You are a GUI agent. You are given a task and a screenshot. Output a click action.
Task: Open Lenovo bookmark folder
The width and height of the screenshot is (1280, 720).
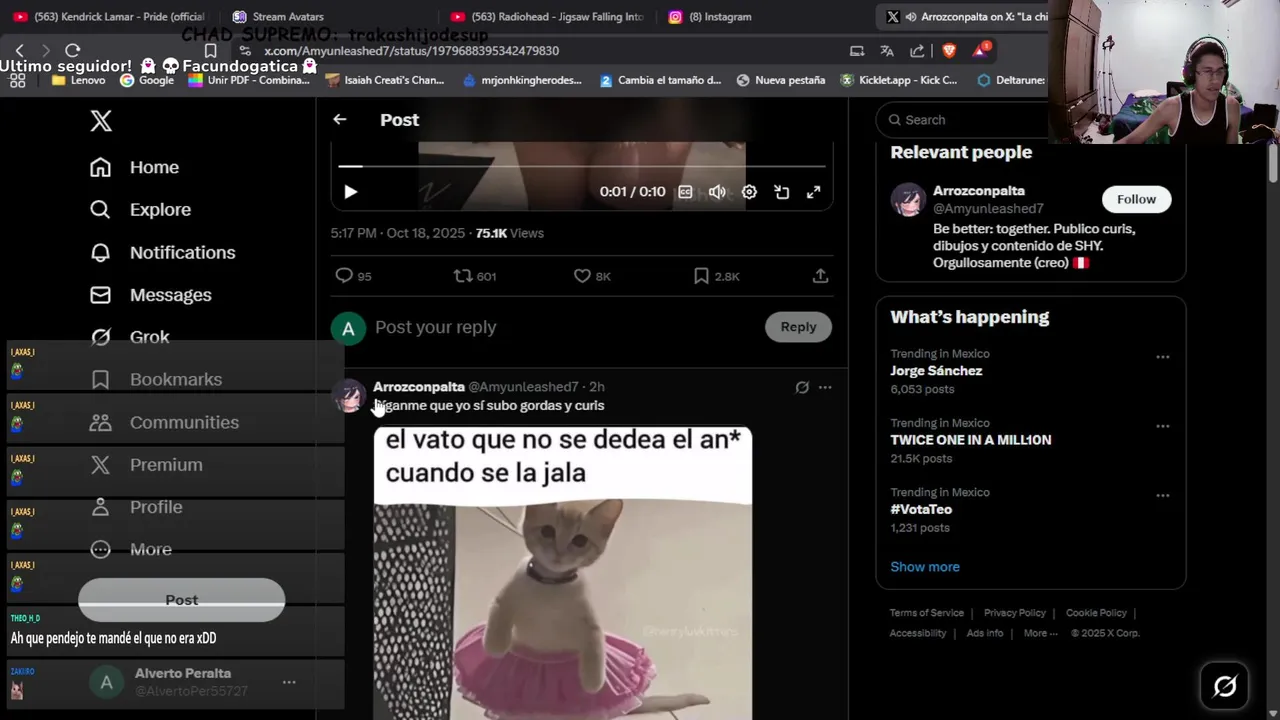(78, 80)
